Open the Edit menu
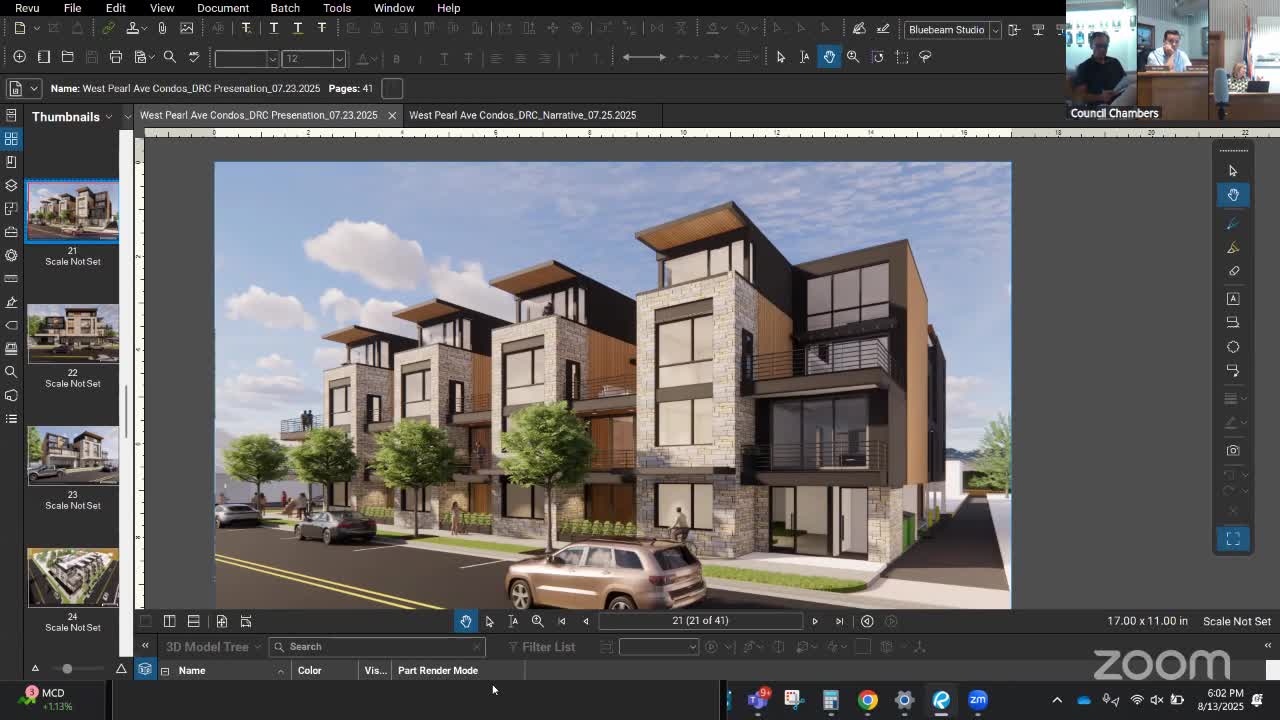This screenshot has height=720, width=1280. click(x=116, y=8)
